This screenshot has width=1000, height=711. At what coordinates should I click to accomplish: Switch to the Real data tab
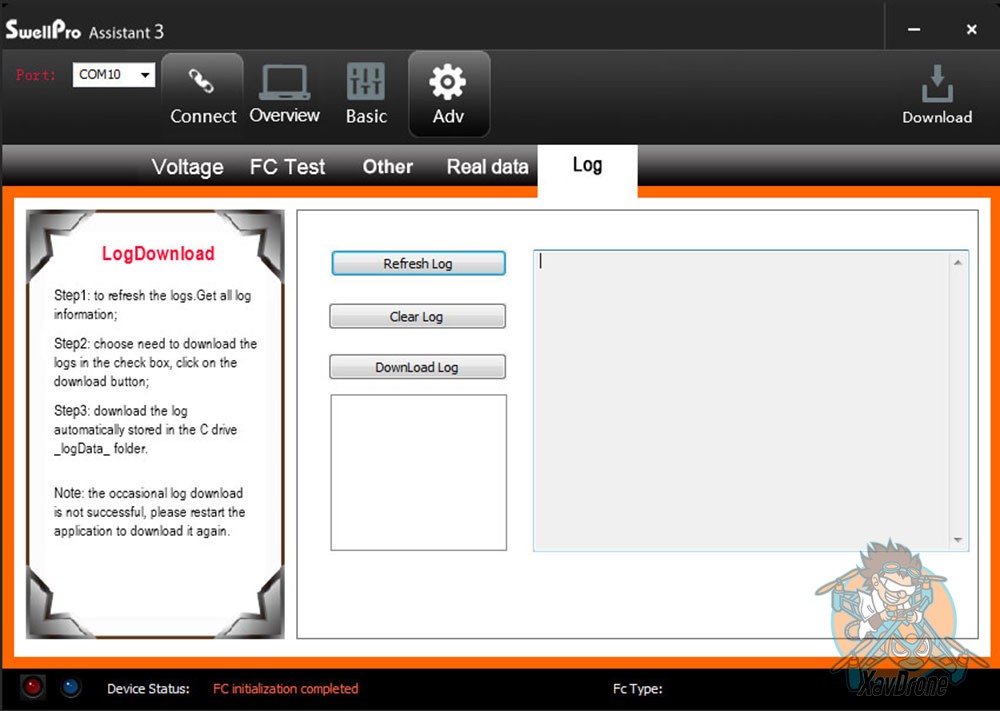point(487,167)
